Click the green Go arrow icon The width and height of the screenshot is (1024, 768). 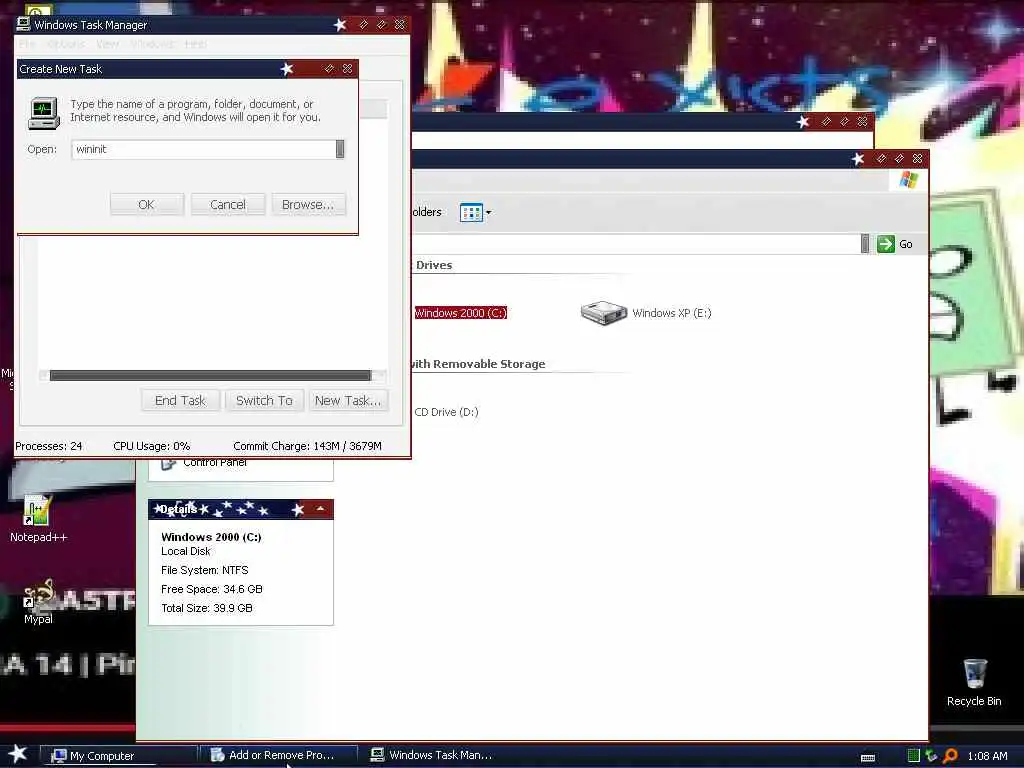click(886, 244)
